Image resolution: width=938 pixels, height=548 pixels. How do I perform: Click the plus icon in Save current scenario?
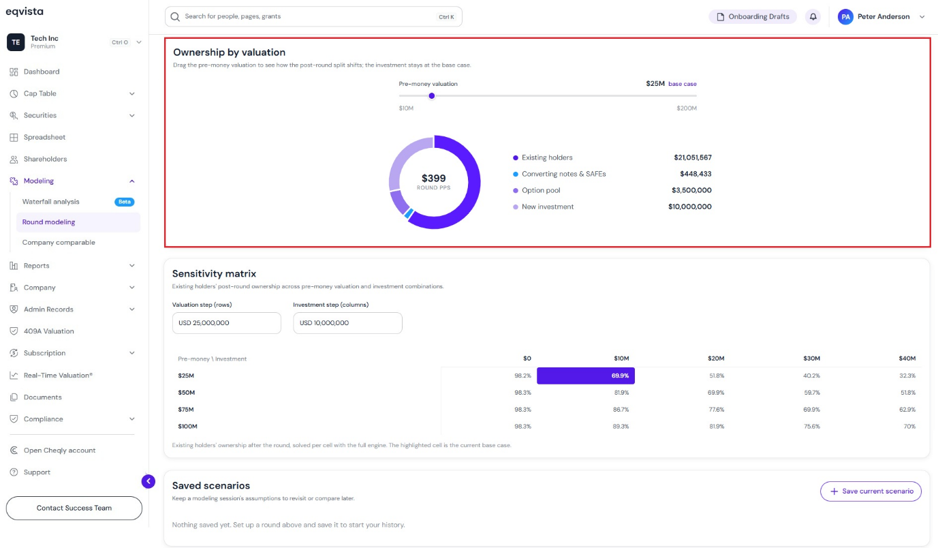point(834,491)
